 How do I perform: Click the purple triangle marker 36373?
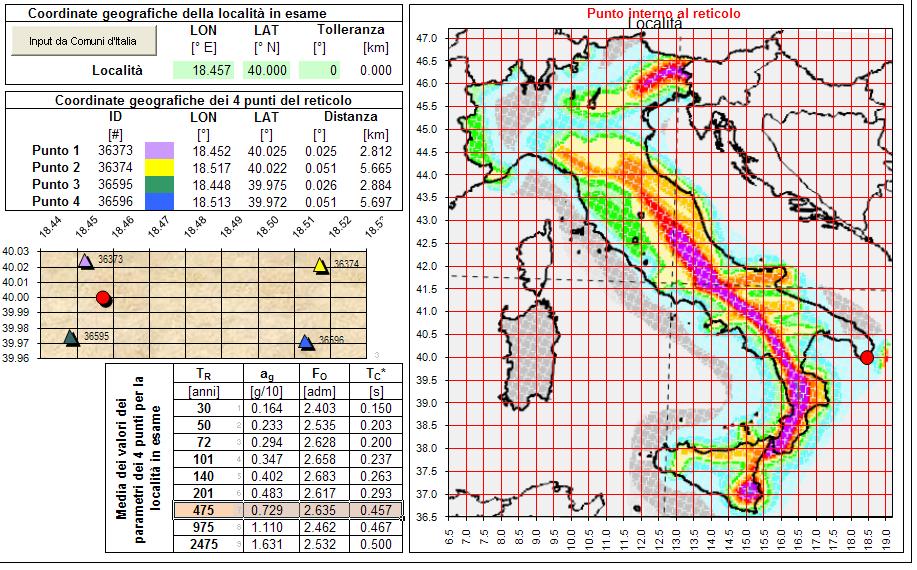[x=86, y=261]
